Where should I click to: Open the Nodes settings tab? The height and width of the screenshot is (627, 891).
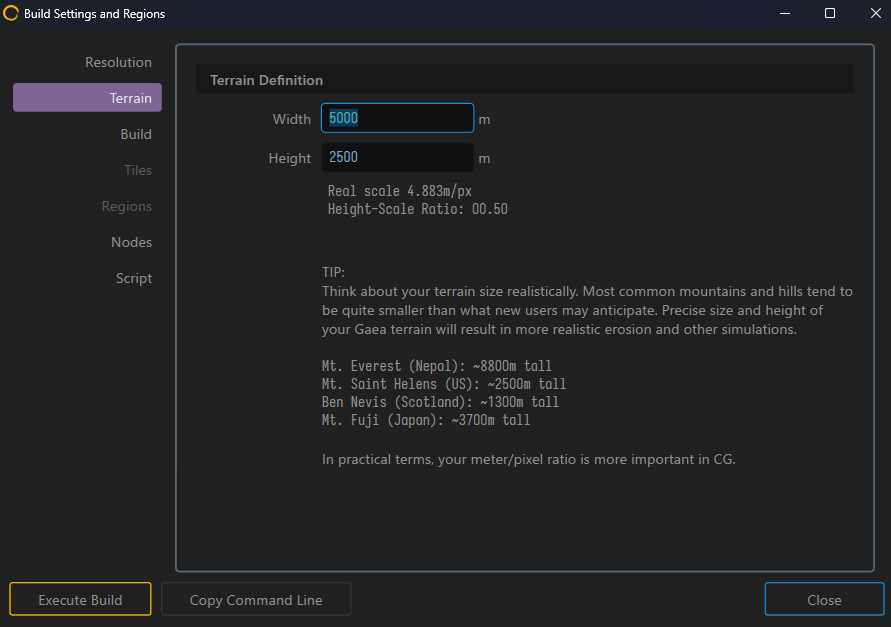[x=131, y=242]
